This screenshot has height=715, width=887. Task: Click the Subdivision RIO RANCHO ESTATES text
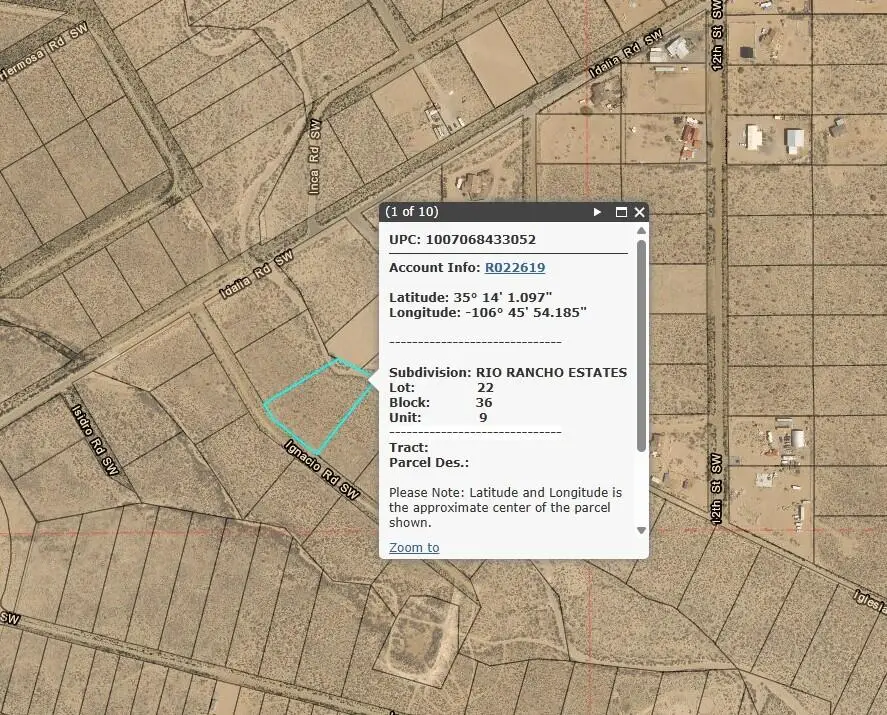[x=507, y=372]
